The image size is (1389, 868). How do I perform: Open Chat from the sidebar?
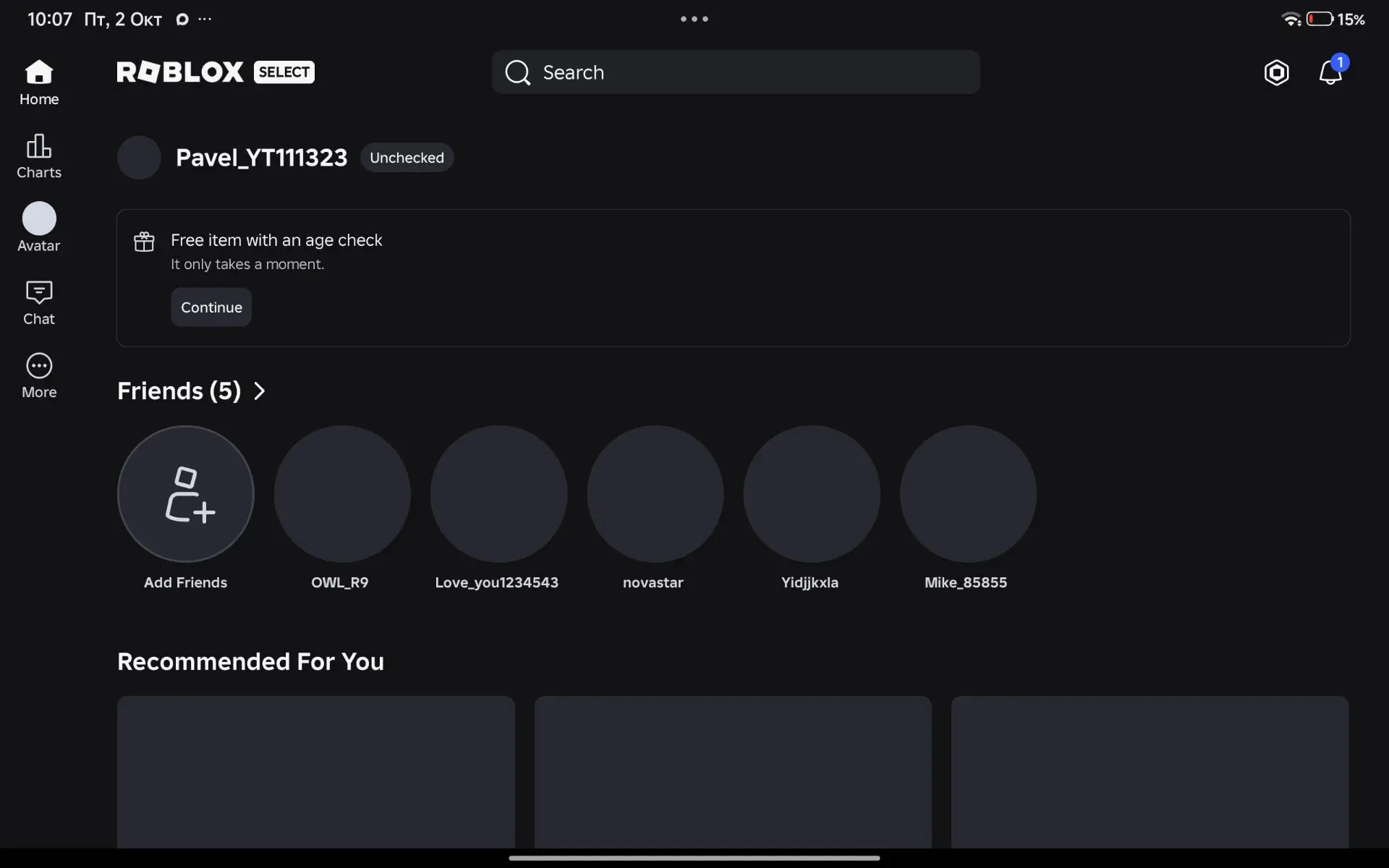click(39, 303)
